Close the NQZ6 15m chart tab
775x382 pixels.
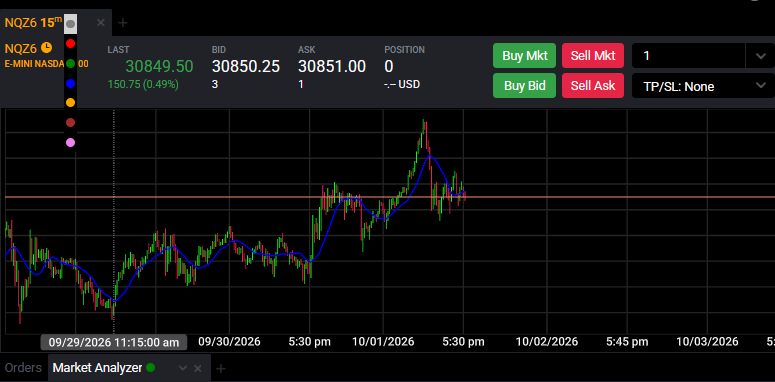(x=101, y=23)
